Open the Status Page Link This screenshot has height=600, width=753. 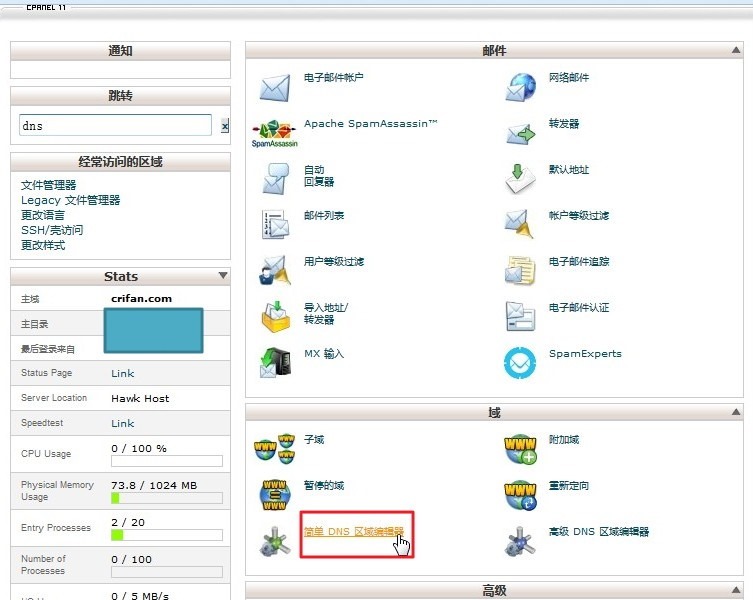(122, 373)
